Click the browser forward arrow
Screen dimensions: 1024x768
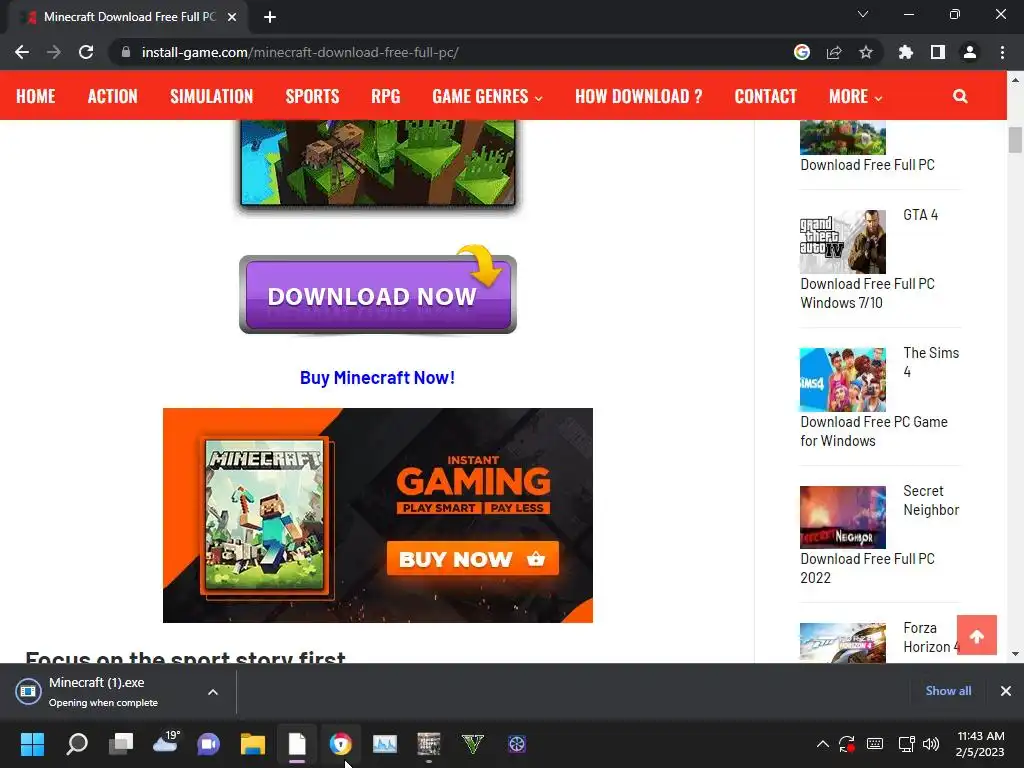54,52
